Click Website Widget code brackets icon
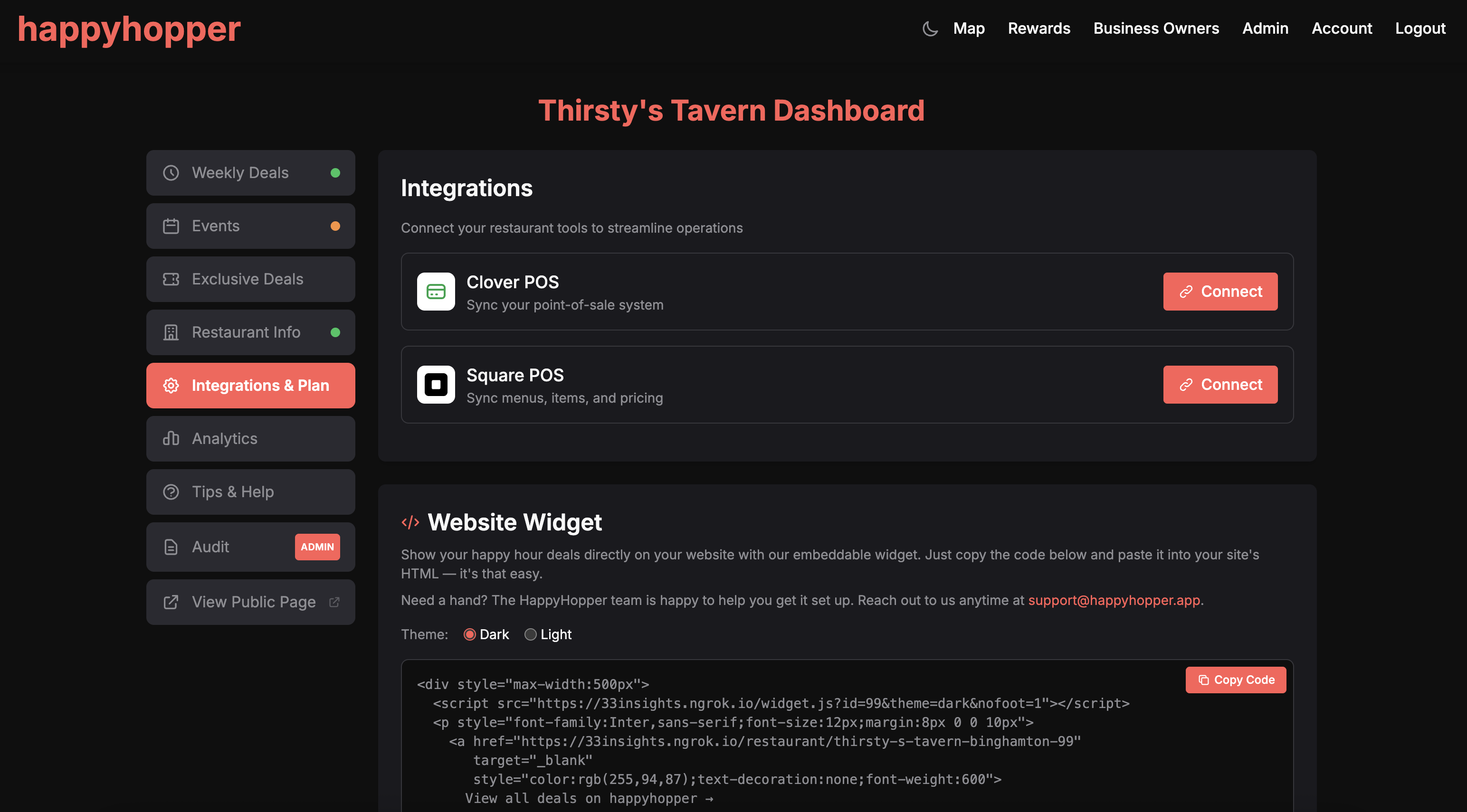 tap(410, 522)
